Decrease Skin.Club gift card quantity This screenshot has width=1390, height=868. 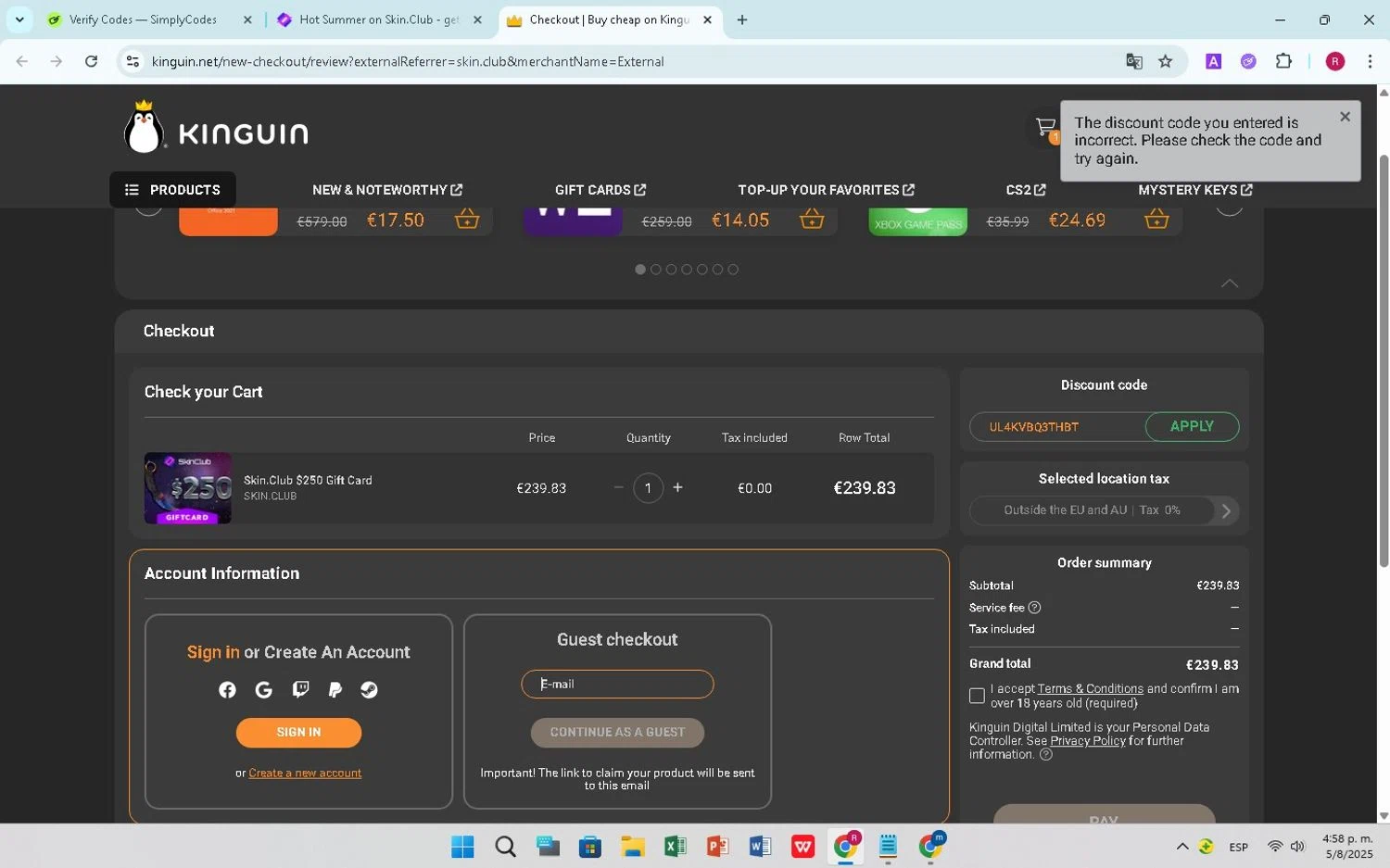pyautogui.click(x=619, y=487)
